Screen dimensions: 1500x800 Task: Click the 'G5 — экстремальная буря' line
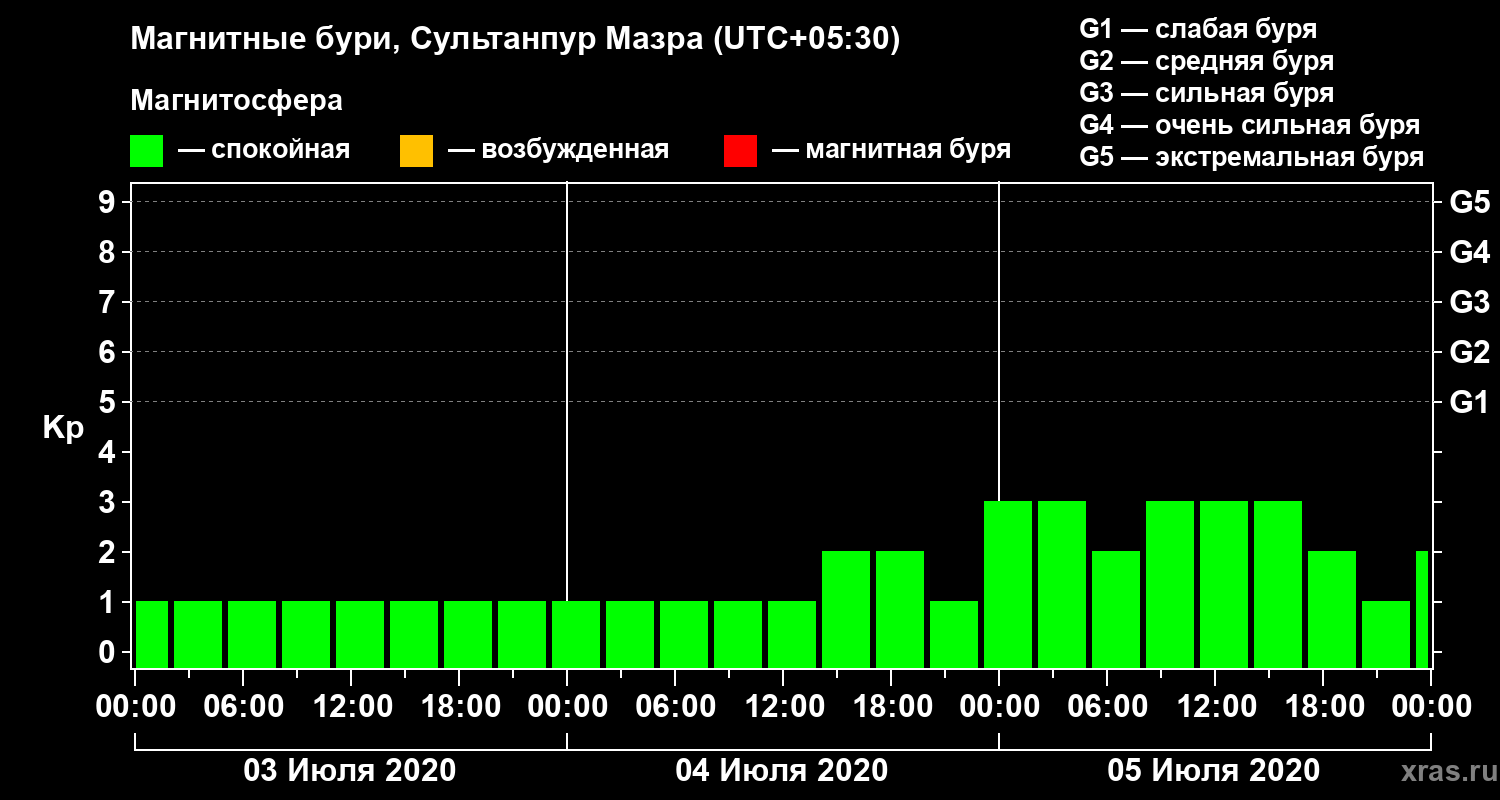pos(1252,157)
